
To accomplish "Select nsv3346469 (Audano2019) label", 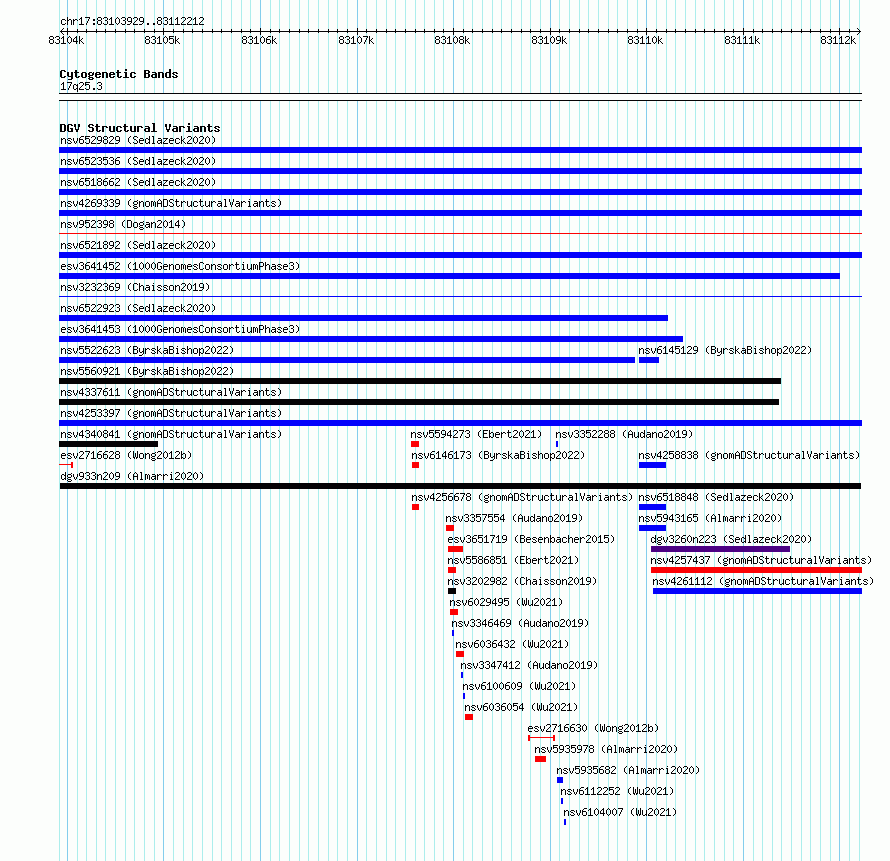I will click(x=520, y=623).
